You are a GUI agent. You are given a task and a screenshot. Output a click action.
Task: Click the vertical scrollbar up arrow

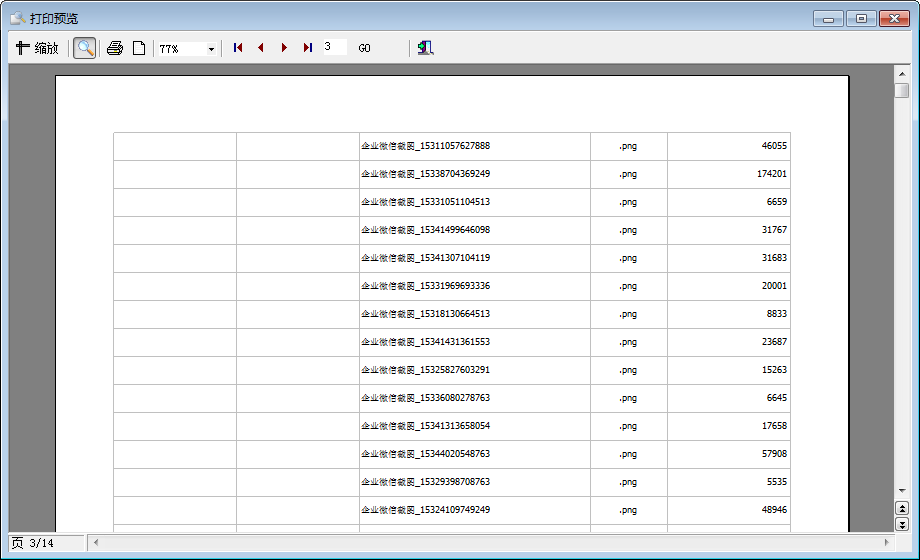coord(902,73)
